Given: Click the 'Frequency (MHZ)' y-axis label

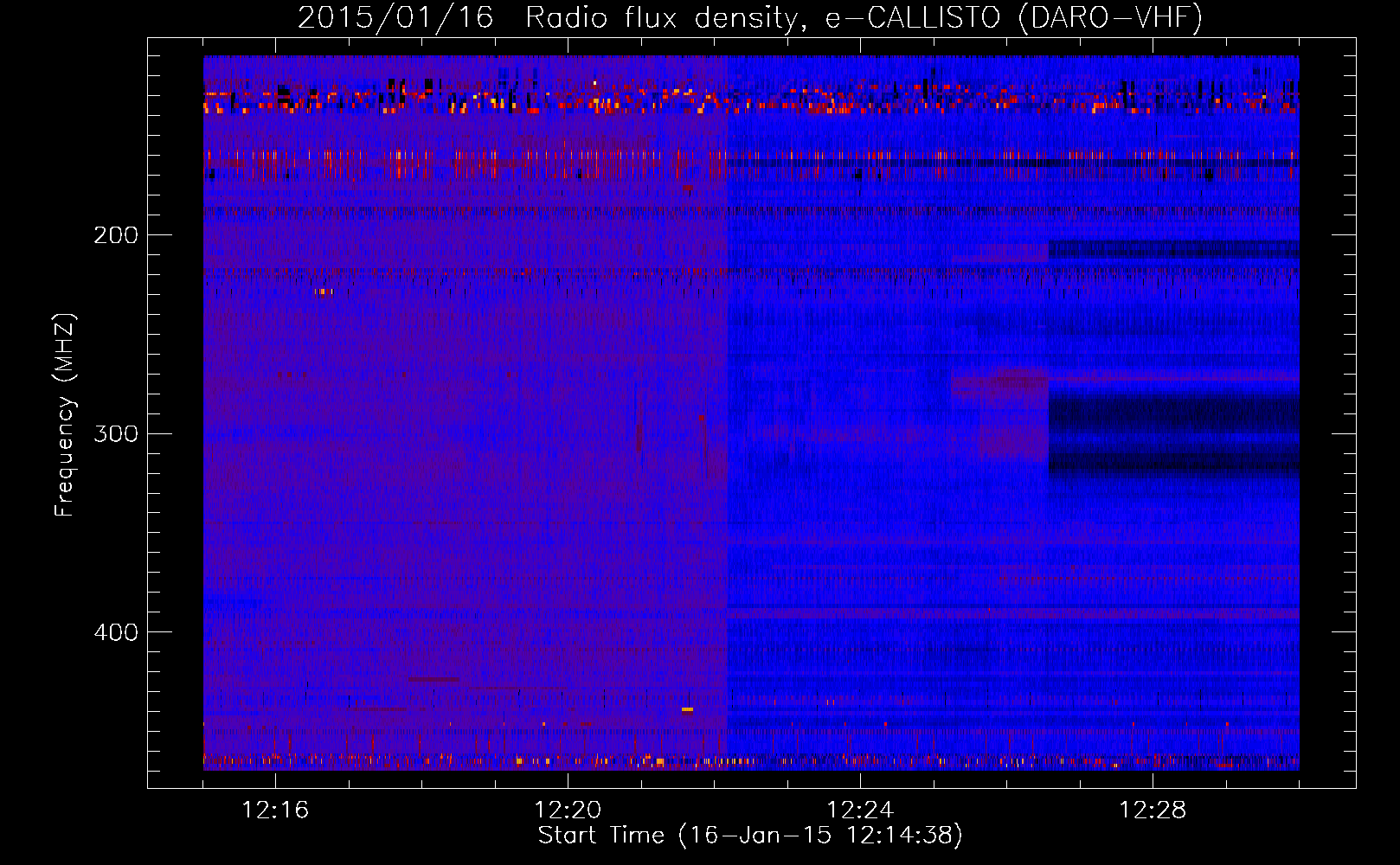Looking at the screenshot, I should 65,414.
